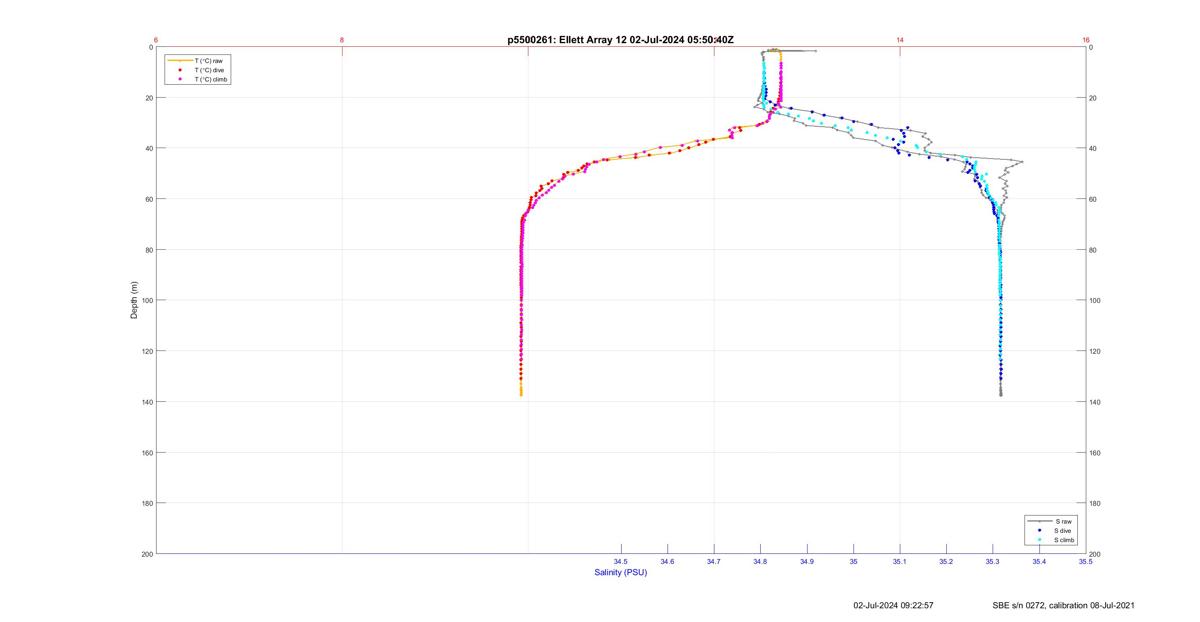
Task: Click the timestamp '02-Jul-2024 09:22:57'
Action: point(893,606)
